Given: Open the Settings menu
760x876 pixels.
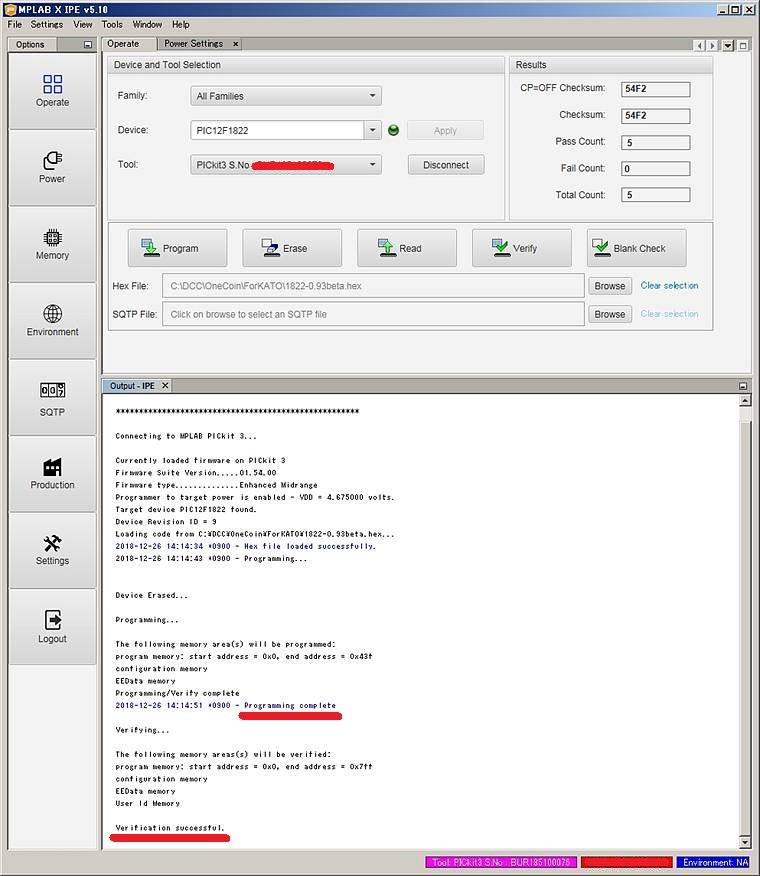Looking at the screenshot, I should pyautogui.click(x=46, y=25).
